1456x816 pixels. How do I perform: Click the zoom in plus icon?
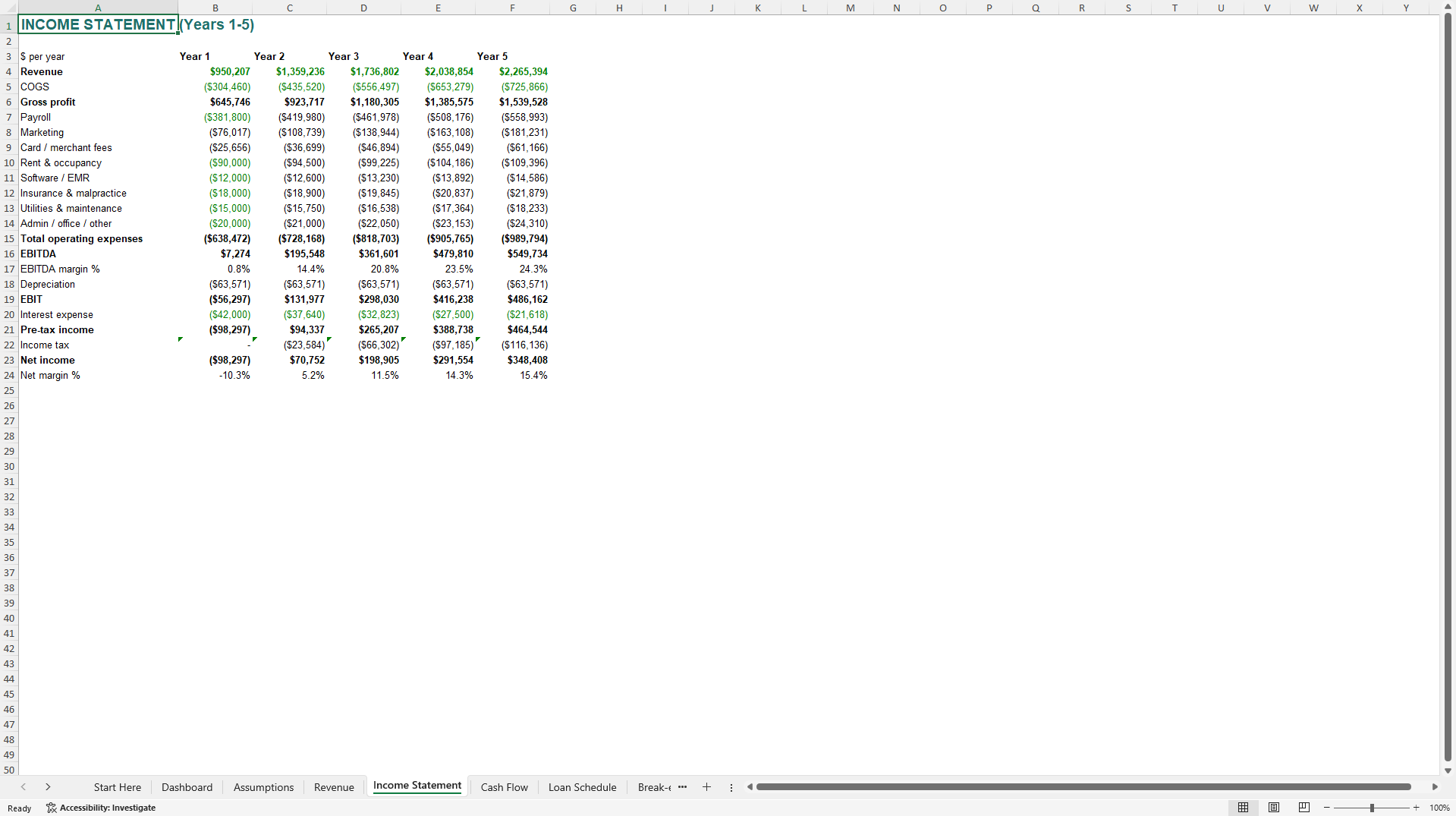(x=1416, y=808)
